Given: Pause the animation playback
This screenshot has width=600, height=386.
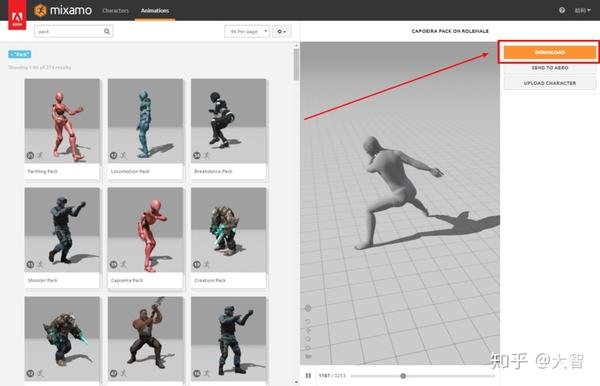Looking at the screenshot, I should pos(308,376).
